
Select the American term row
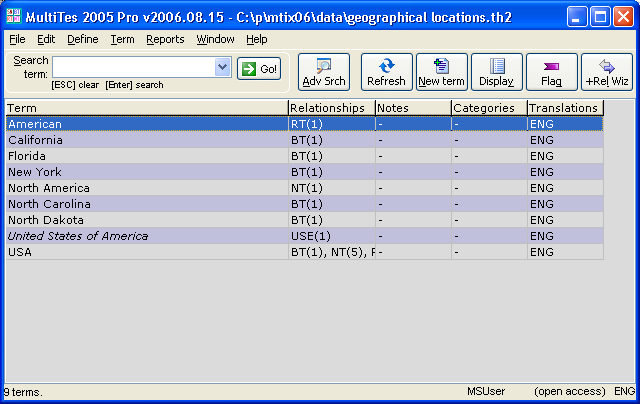click(x=304, y=124)
